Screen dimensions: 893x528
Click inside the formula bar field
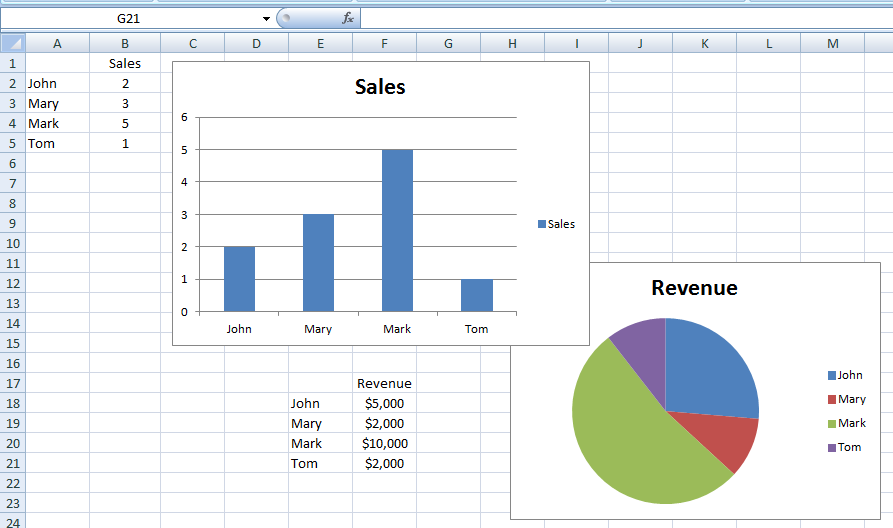[626, 18]
